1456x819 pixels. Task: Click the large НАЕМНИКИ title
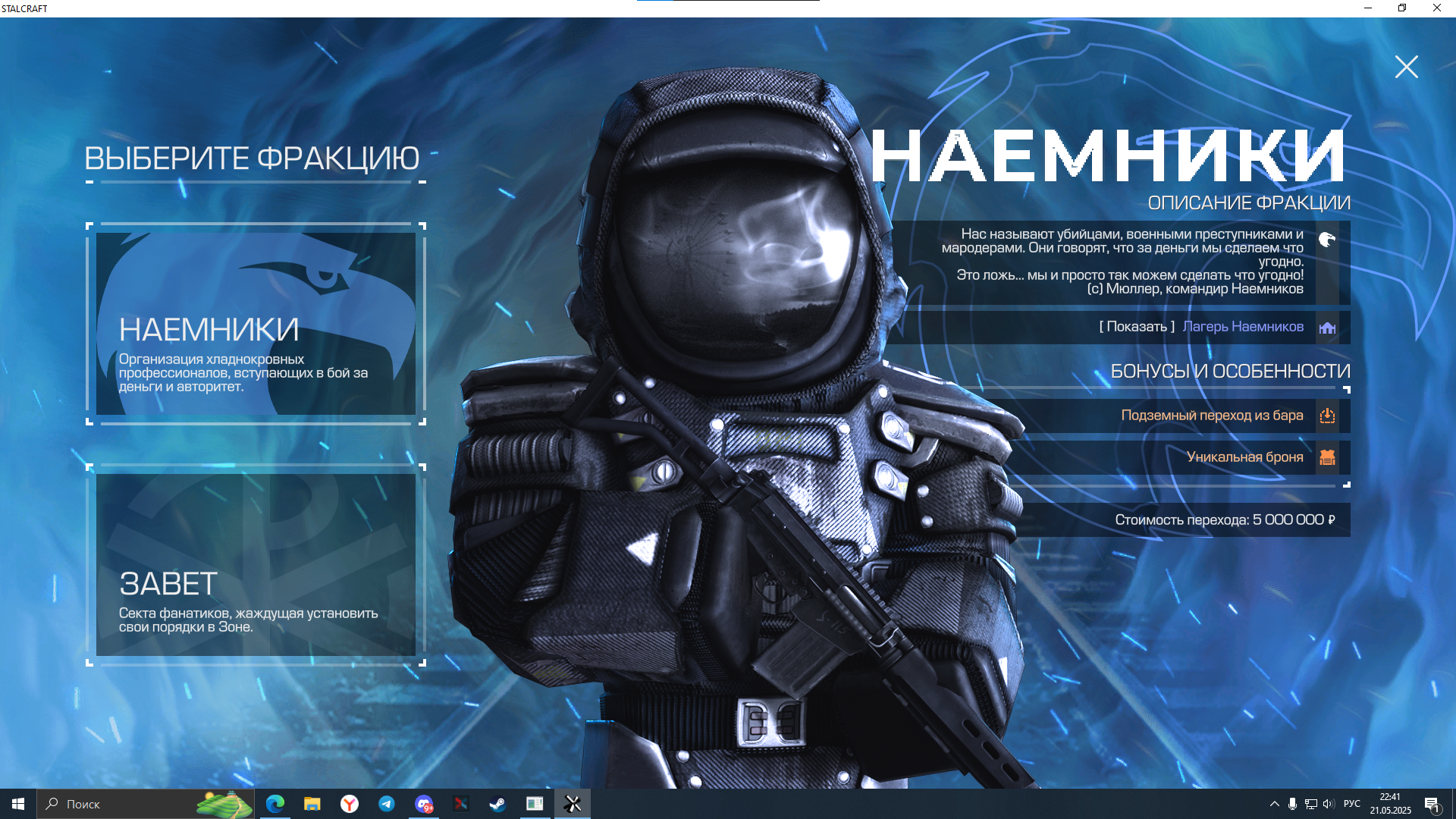tap(1108, 156)
